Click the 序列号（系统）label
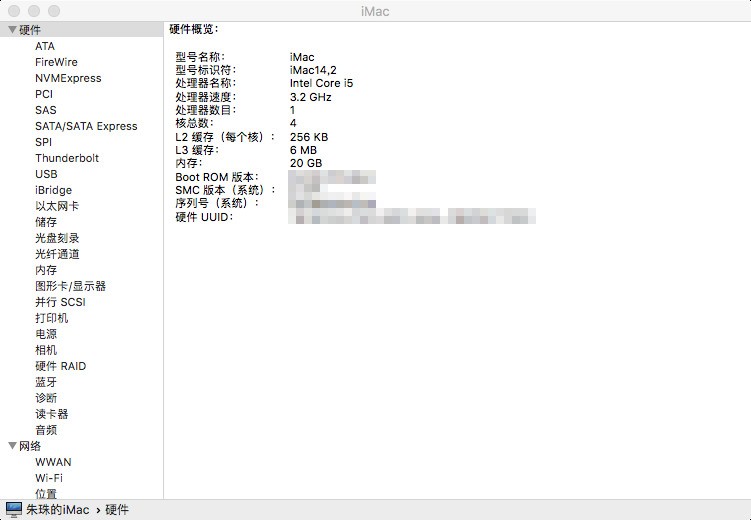Image resolution: width=751 pixels, height=520 pixels. (217, 203)
